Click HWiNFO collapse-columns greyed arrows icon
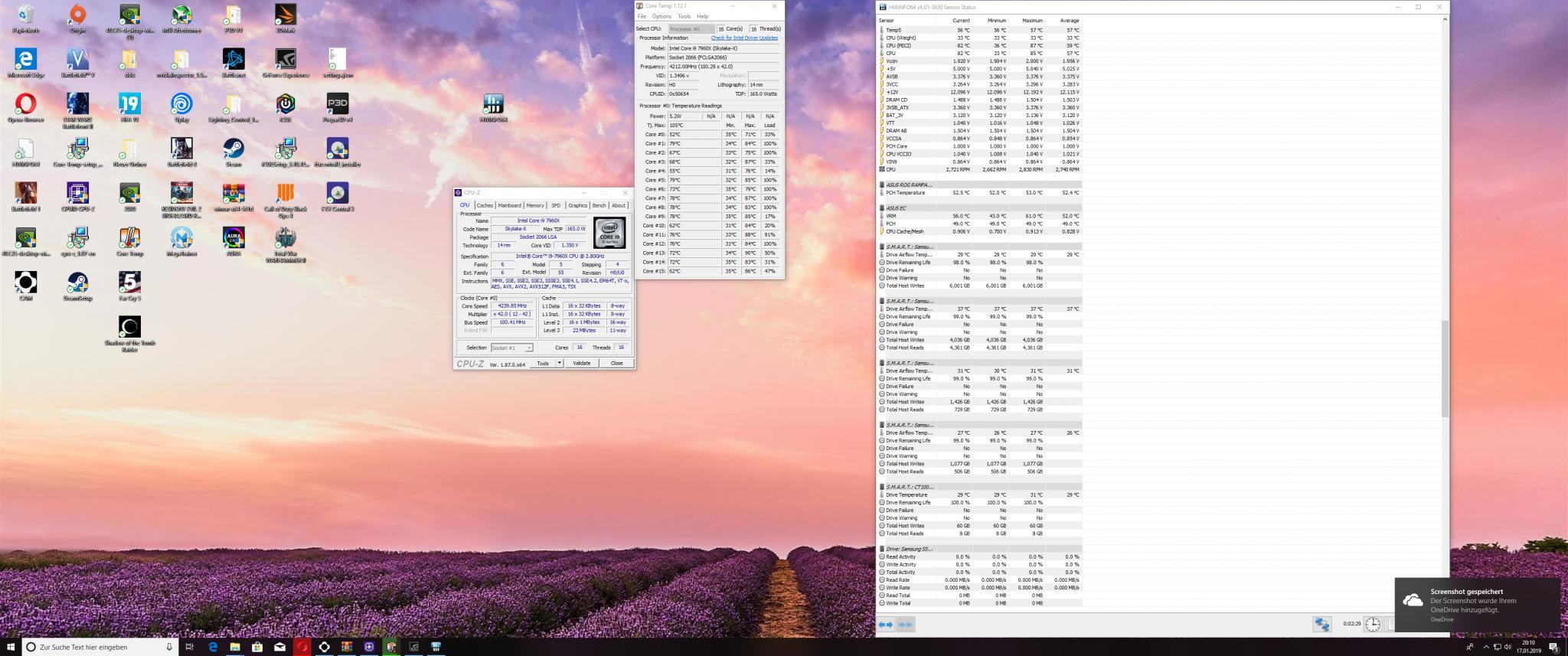This screenshot has width=1568, height=656. pyautogui.click(x=906, y=625)
